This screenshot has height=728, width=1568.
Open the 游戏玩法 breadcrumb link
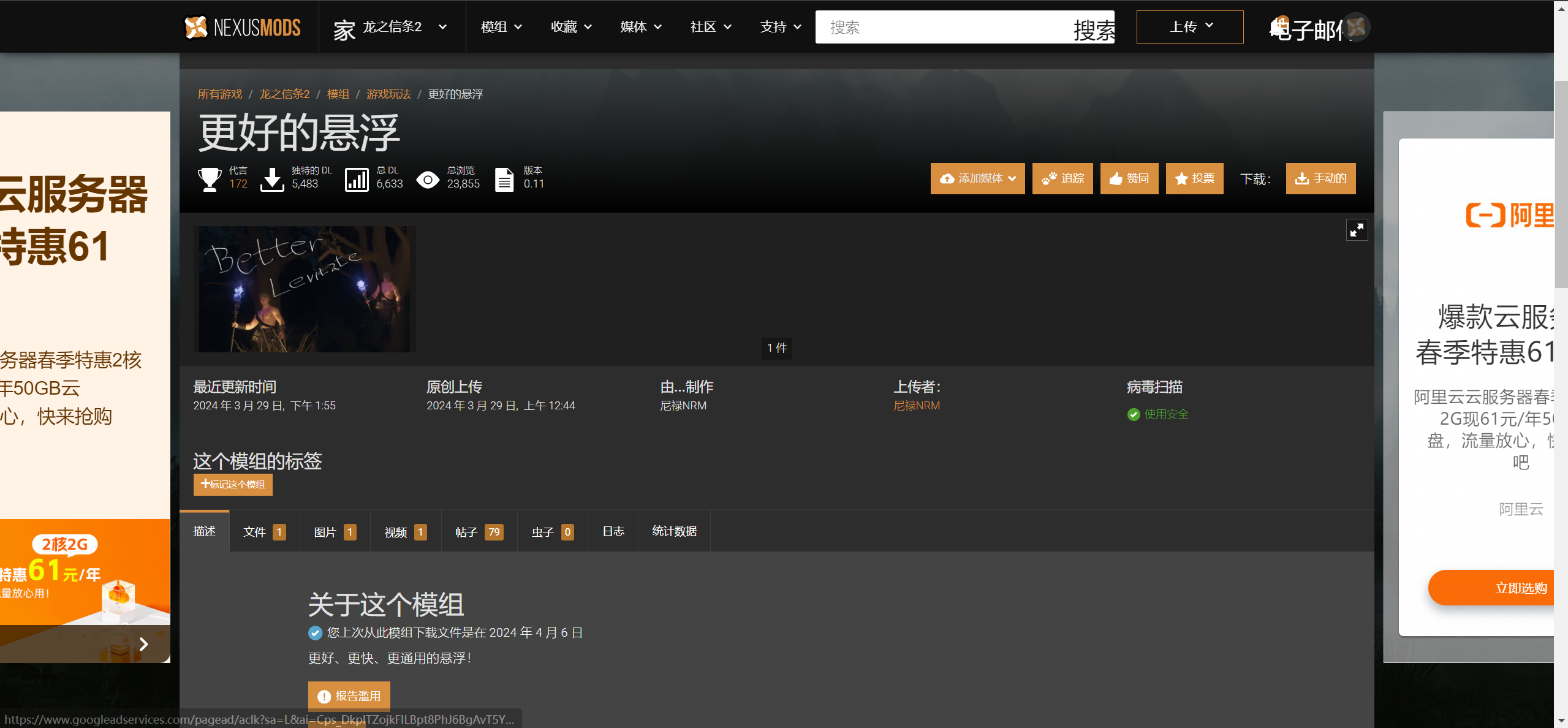coord(388,94)
